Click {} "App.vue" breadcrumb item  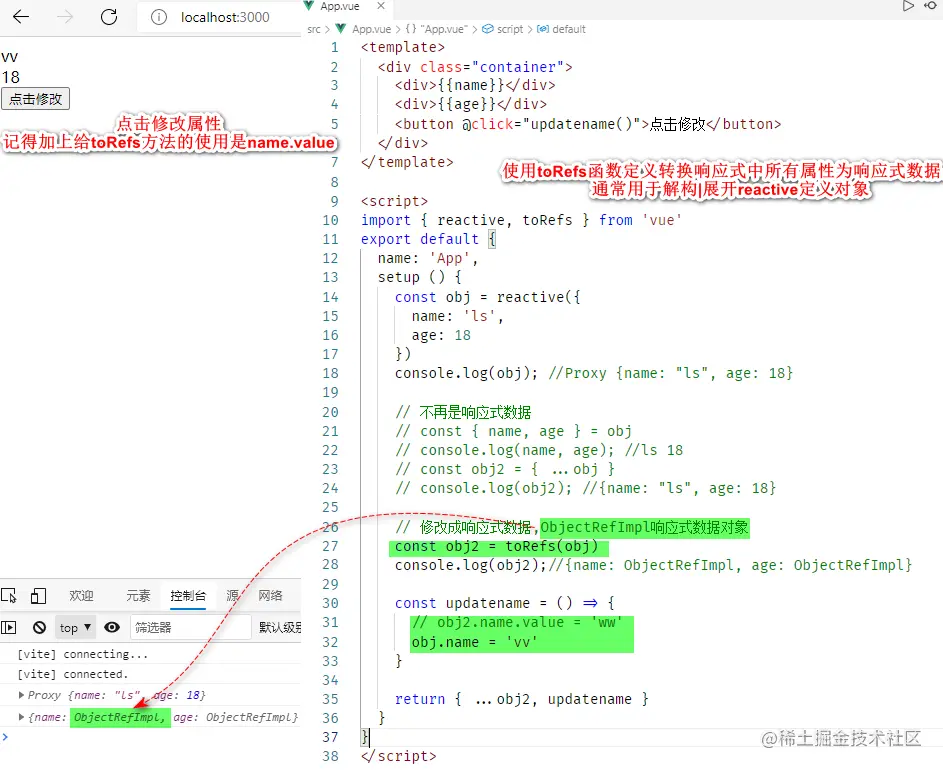point(437,29)
